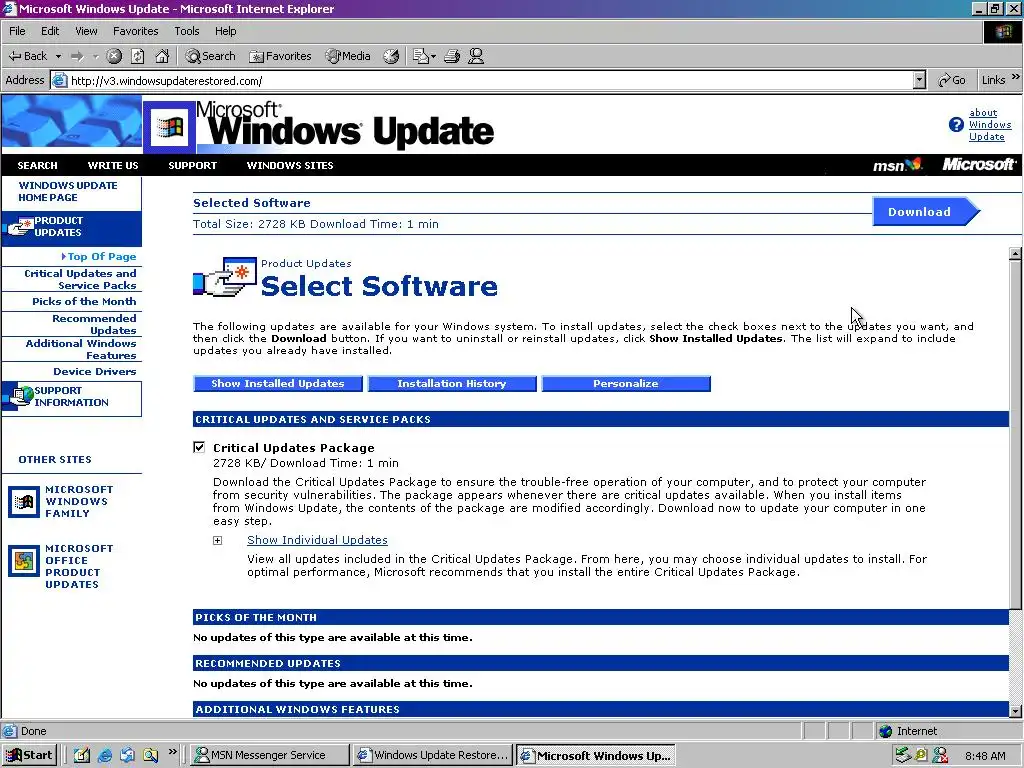The height and width of the screenshot is (768, 1024).
Task: Click the msn butterfly logo
Action: 897,165
